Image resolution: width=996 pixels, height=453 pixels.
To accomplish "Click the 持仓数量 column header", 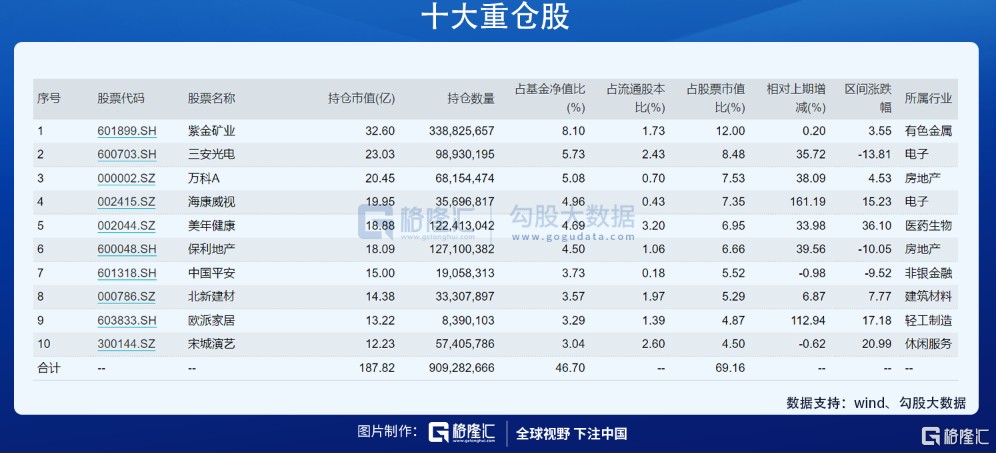I will click(x=470, y=98).
